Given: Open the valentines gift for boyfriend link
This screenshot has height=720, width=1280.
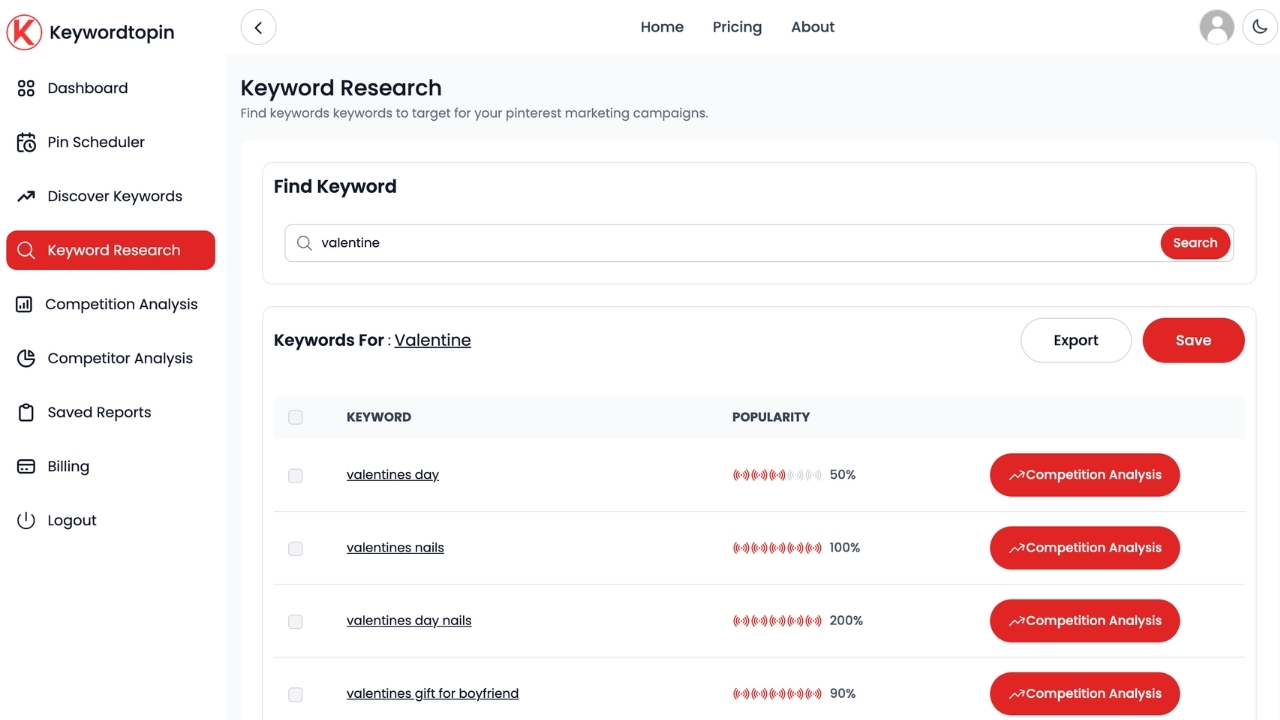Looking at the screenshot, I should tap(432, 694).
